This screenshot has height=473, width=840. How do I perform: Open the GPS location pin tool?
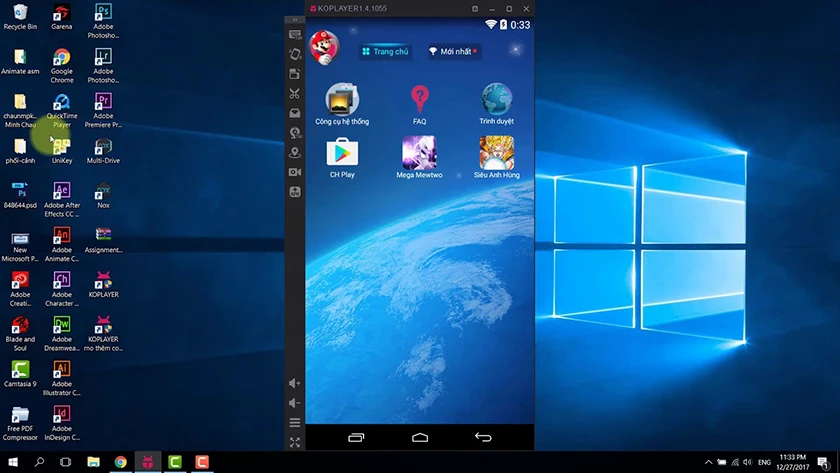tap(295, 153)
